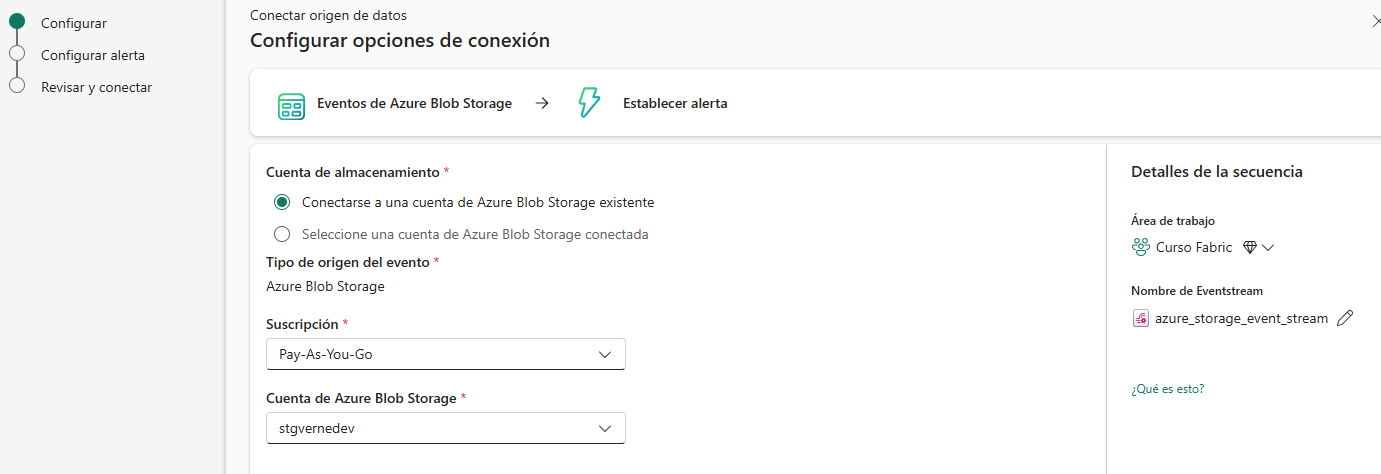
Task: Jump to the 'Revisar y conectar' step
Action: click(96, 87)
